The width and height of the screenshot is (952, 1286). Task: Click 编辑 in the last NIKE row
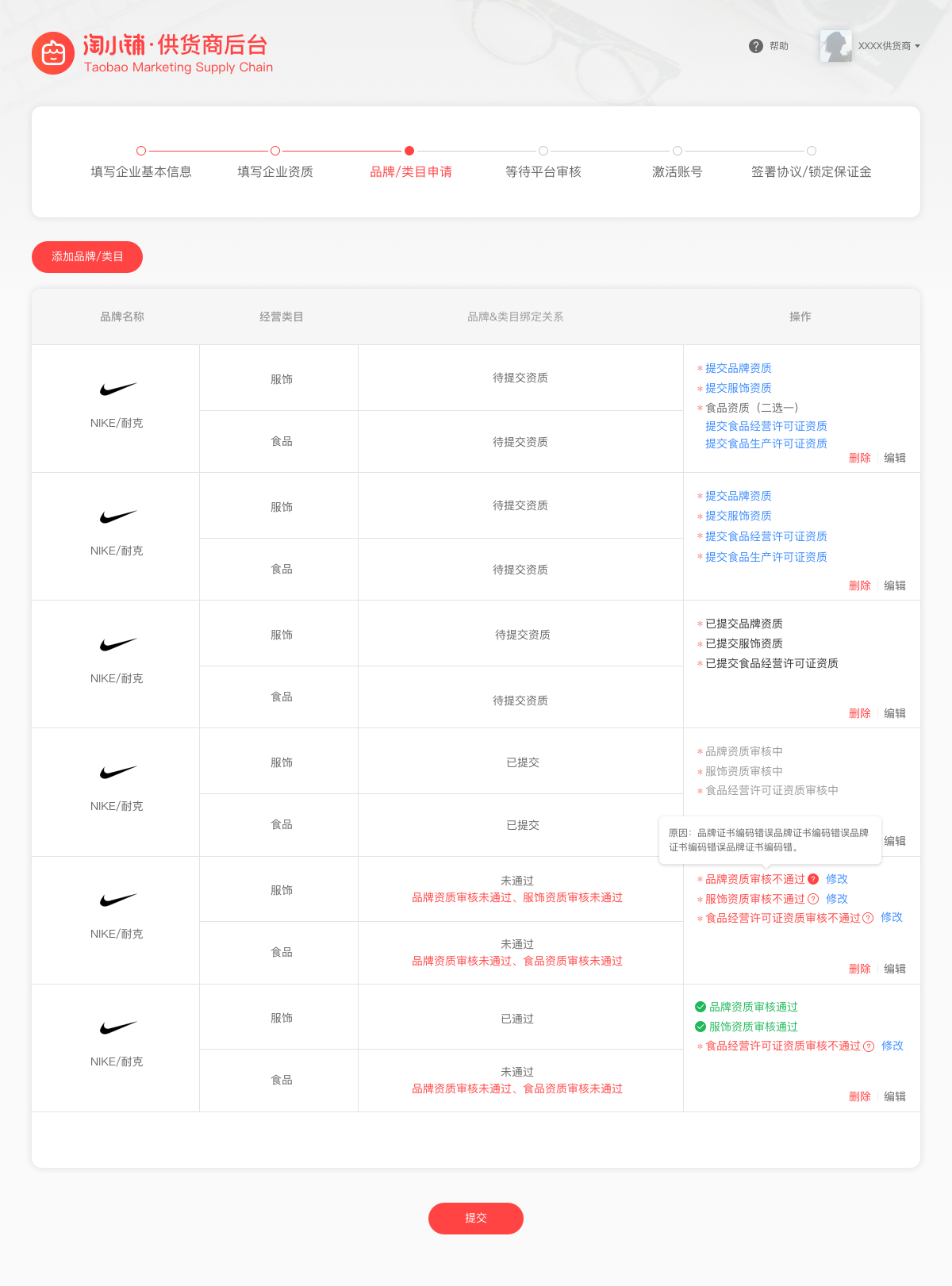895,1096
